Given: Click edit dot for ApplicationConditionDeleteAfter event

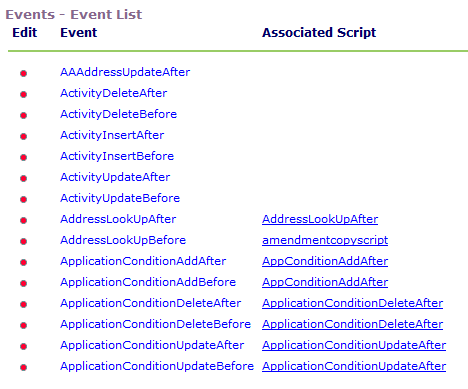Looking at the screenshot, I should 23,304.
